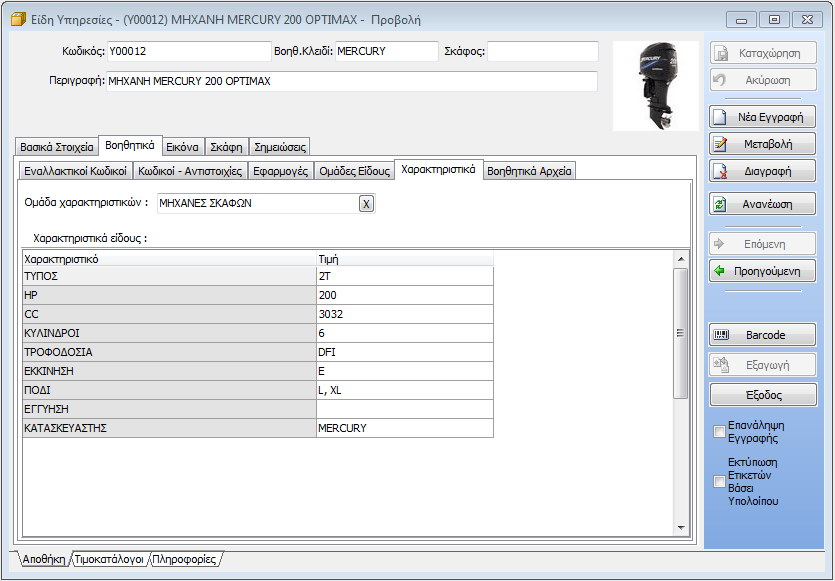835x581 pixels.
Task: Select the Βοηθητικά tab
Action: point(130,145)
